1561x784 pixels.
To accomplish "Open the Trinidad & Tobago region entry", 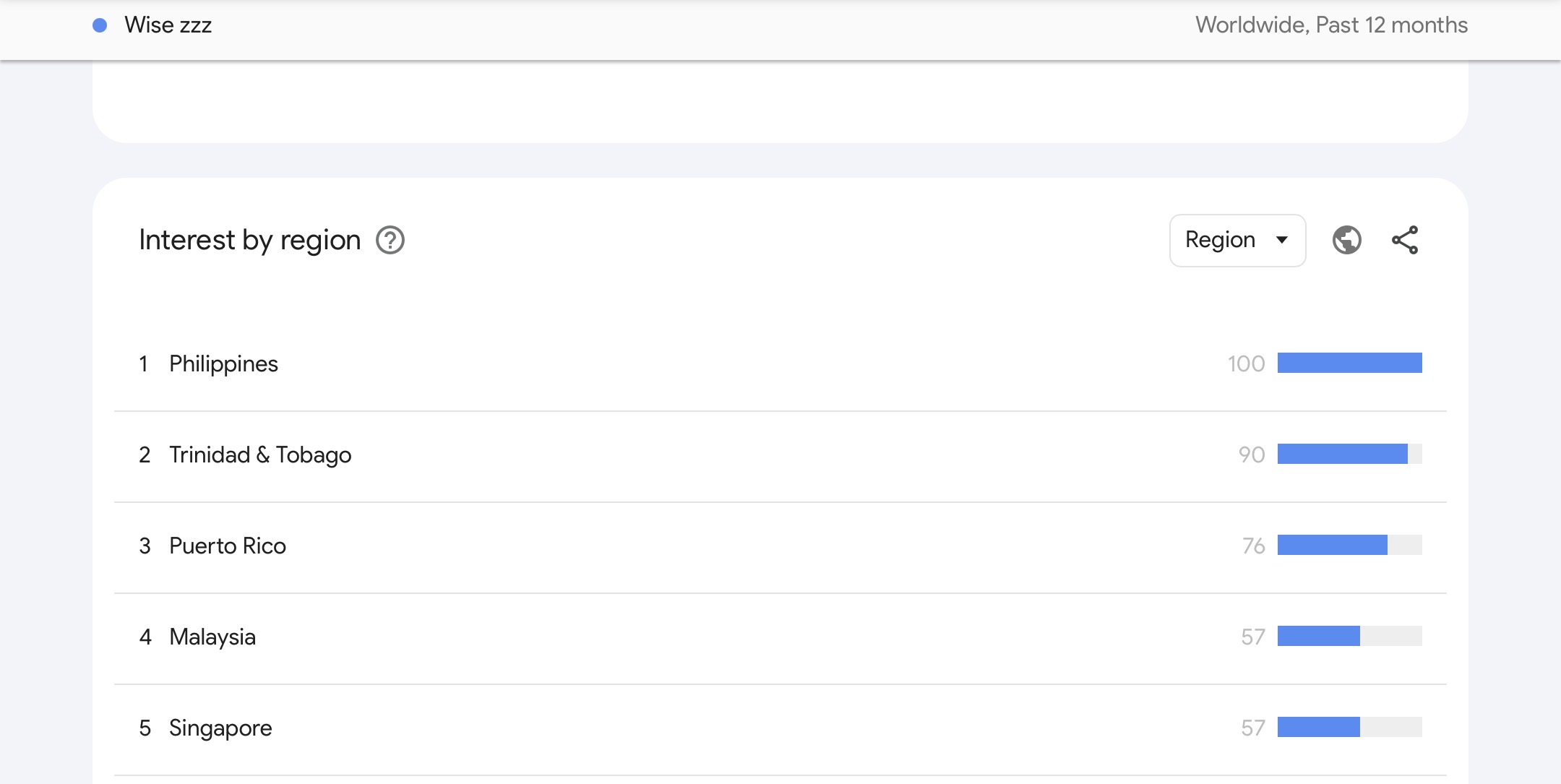I will (780, 455).
